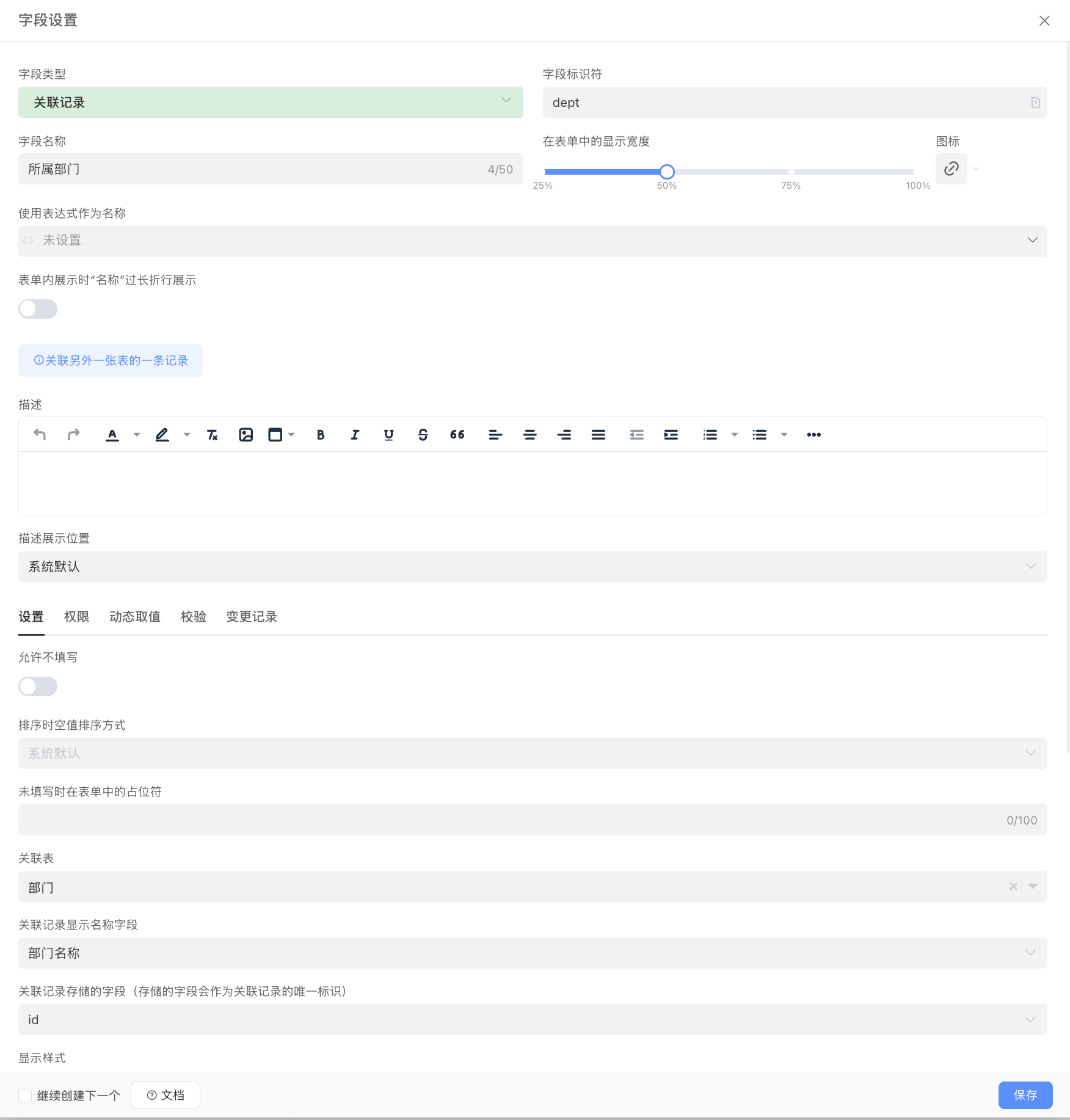Apply strikethrough in the description toolbar

click(423, 434)
